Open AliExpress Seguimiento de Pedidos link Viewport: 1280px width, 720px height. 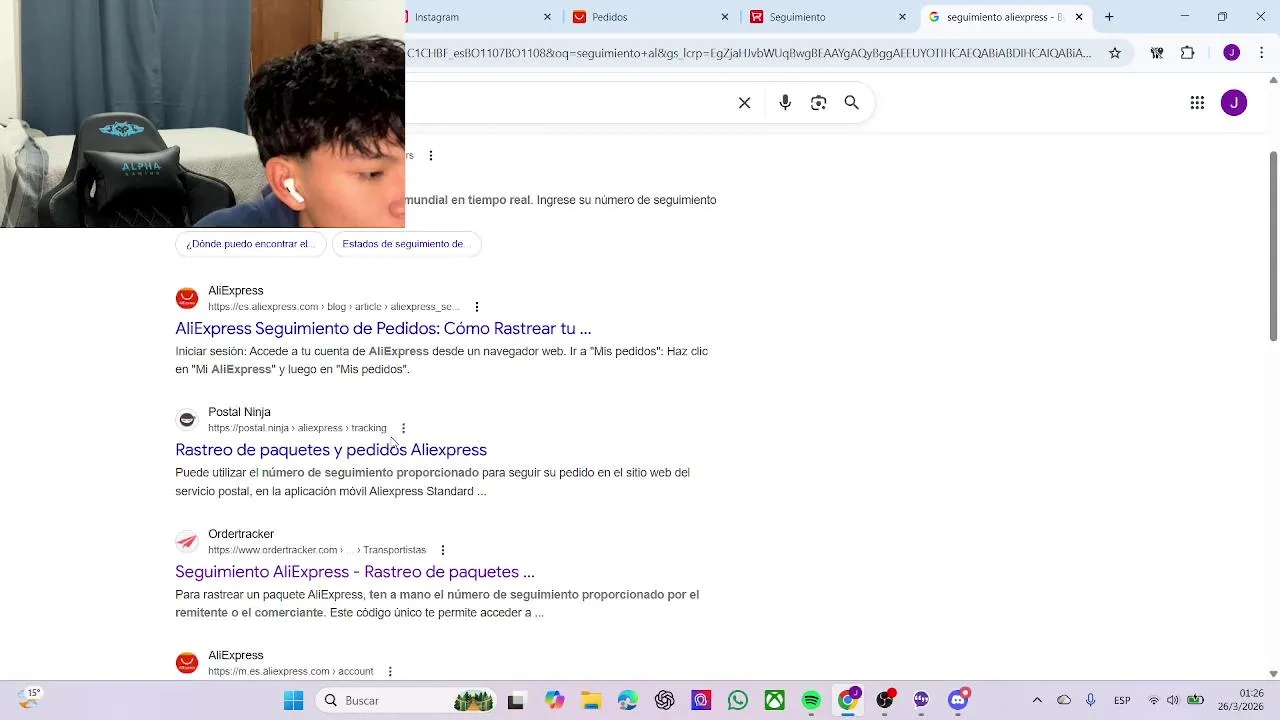(x=383, y=328)
